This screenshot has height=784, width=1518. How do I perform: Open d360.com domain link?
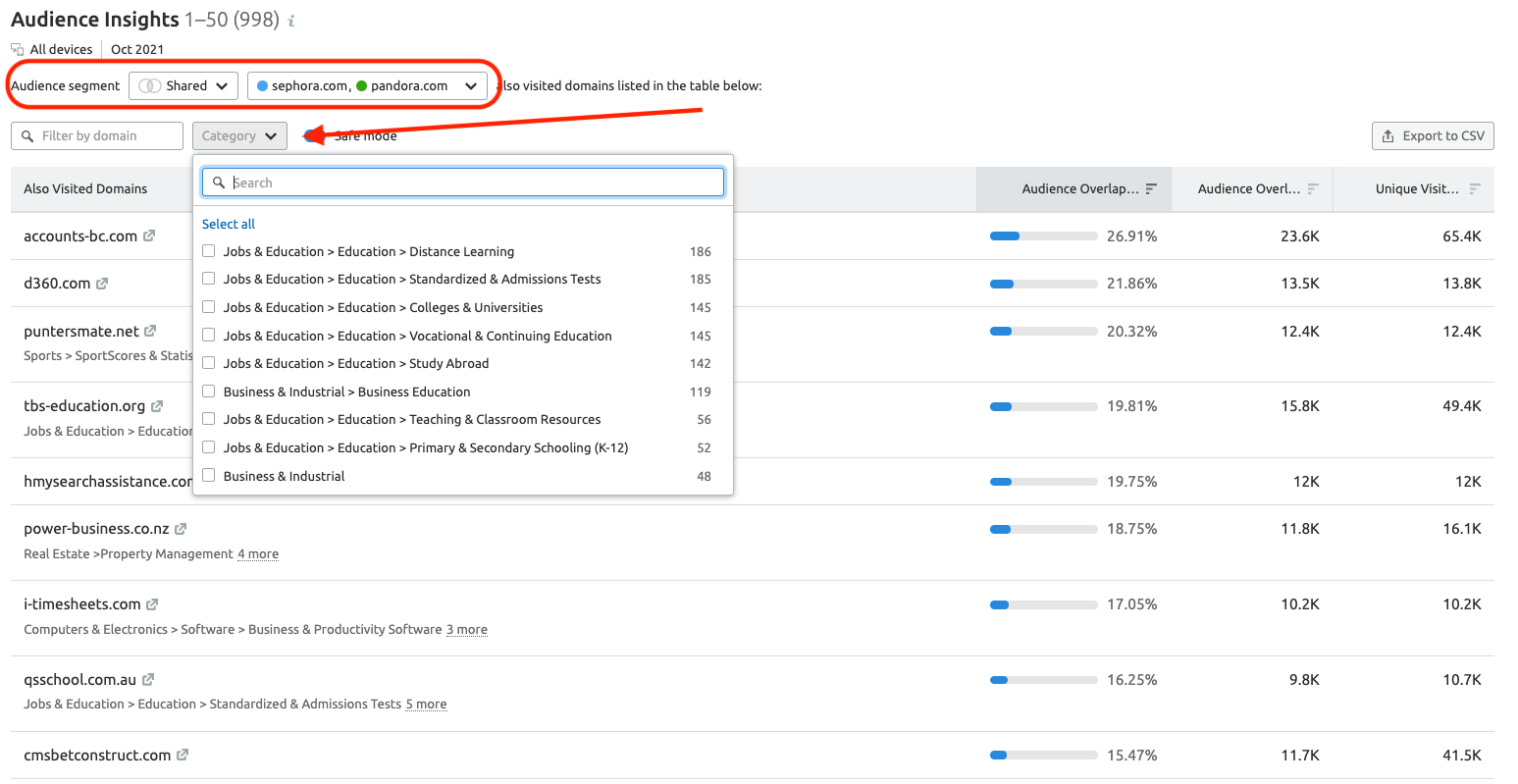(57, 284)
